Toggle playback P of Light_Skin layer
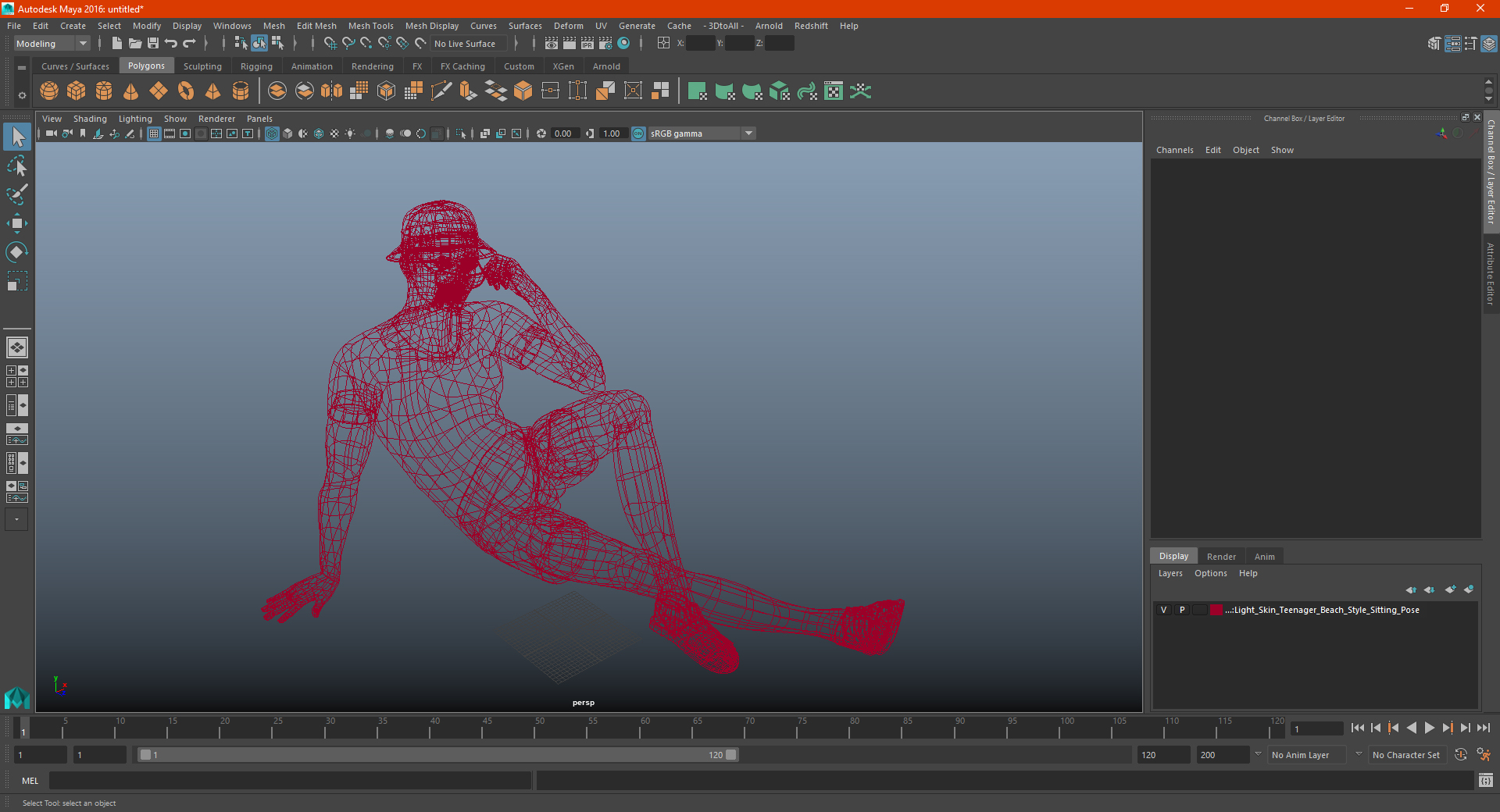1500x812 pixels. tap(1182, 610)
